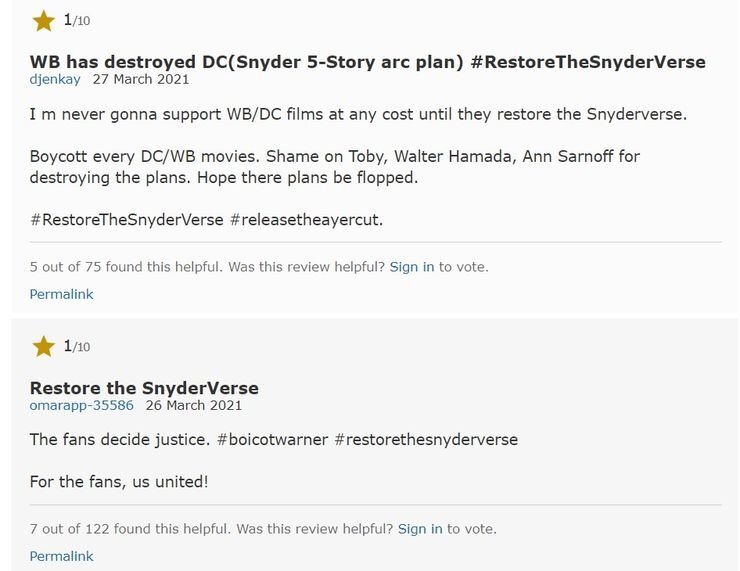This screenshot has height=571, width=740.
Task: Sign in to vote on djenkay's review
Action: tap(411, 267)
